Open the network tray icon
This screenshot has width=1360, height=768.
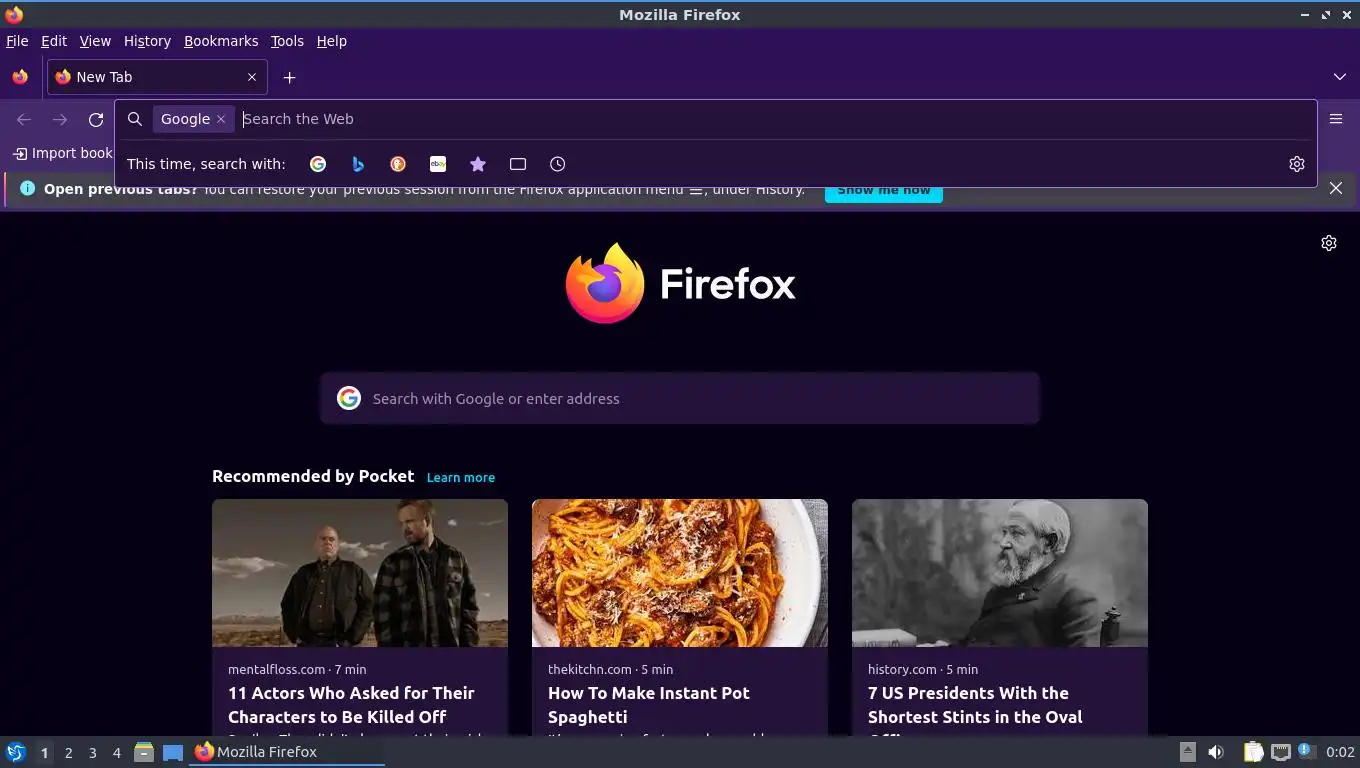coord(1281,752)
